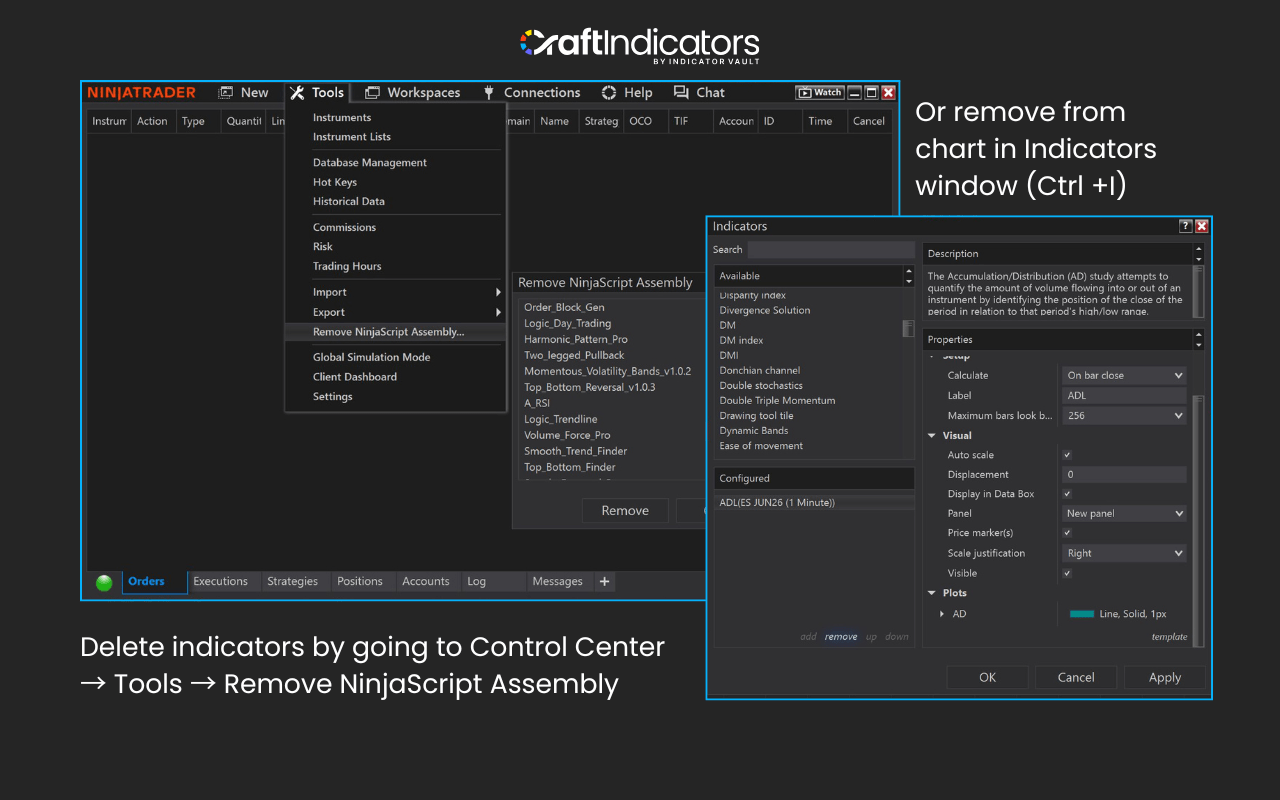1280x800 pixels.
Task: Click the Help lifebuoy icon
Action: pos(609,92)
